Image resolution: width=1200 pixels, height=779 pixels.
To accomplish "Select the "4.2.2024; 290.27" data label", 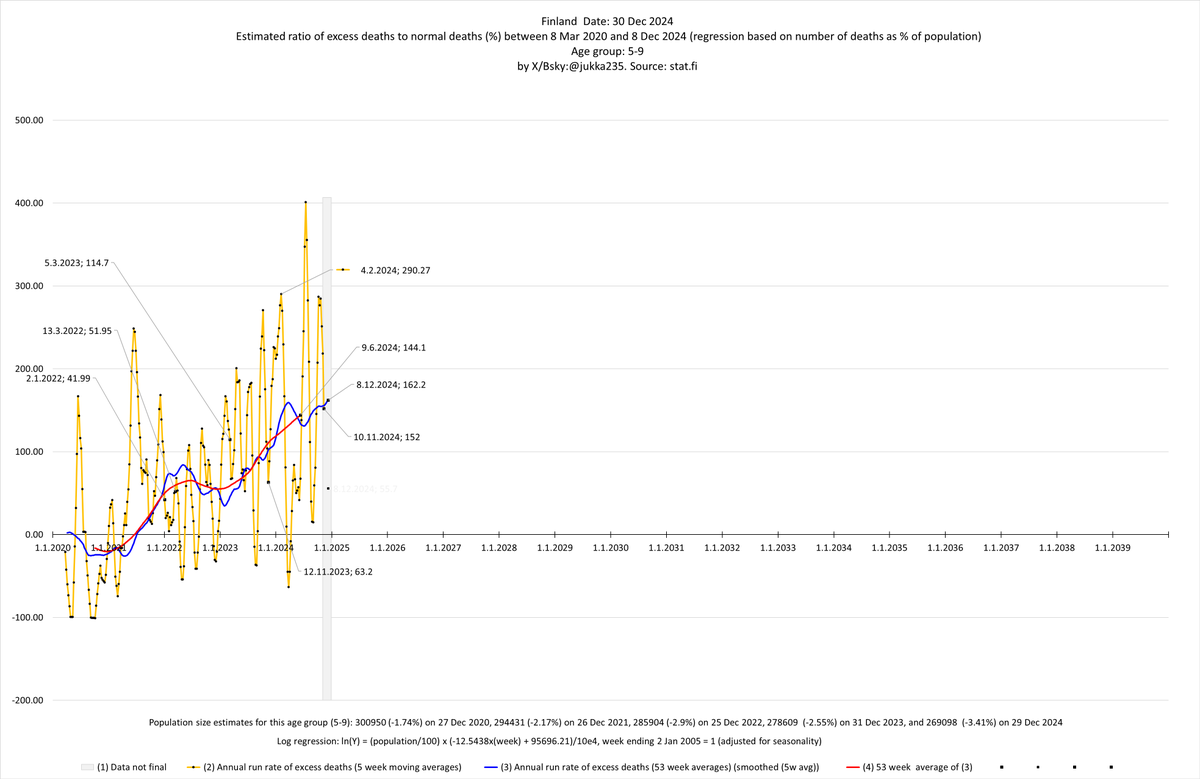I will coord(395,270).
